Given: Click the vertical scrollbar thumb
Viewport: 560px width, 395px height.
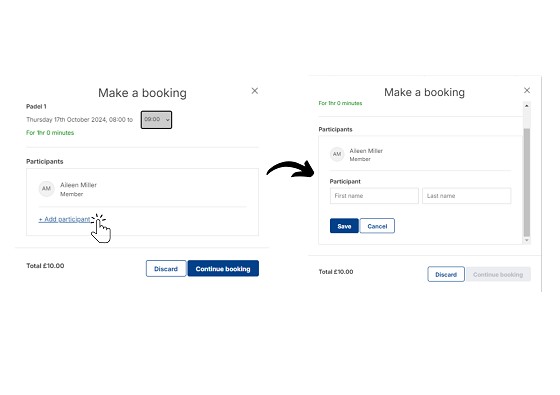Looking at the screenshot, I should click(x=526, y=182).
